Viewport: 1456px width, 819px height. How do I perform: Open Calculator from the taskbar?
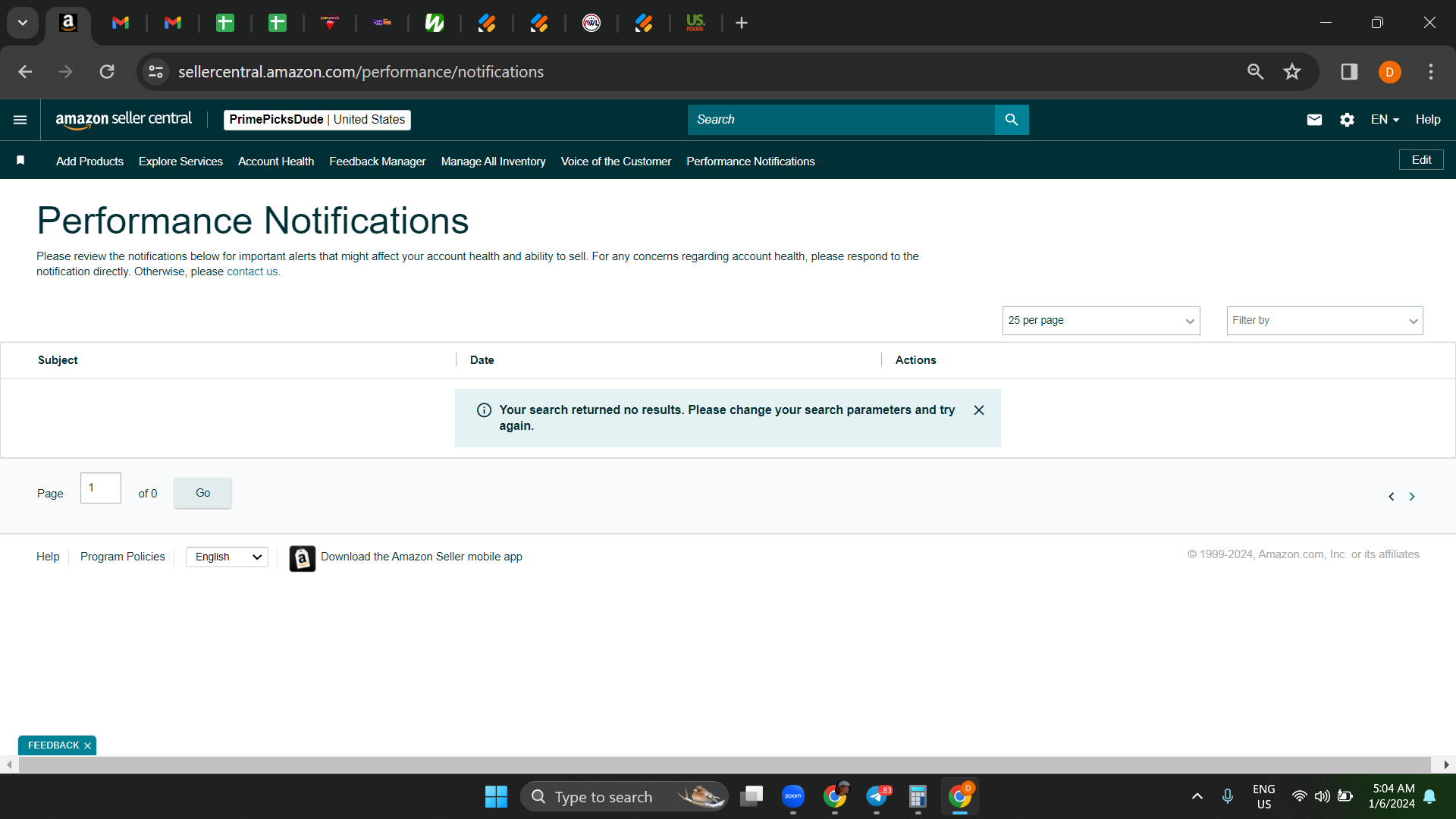[918, 796]
